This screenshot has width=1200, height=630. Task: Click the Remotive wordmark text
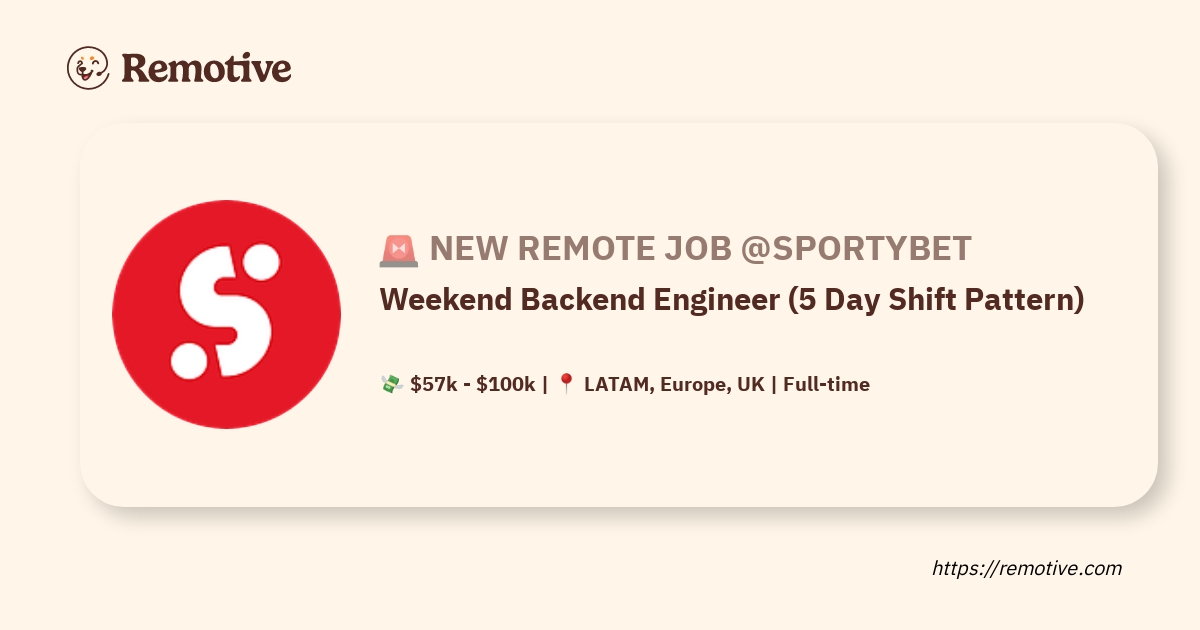[206, 68]
